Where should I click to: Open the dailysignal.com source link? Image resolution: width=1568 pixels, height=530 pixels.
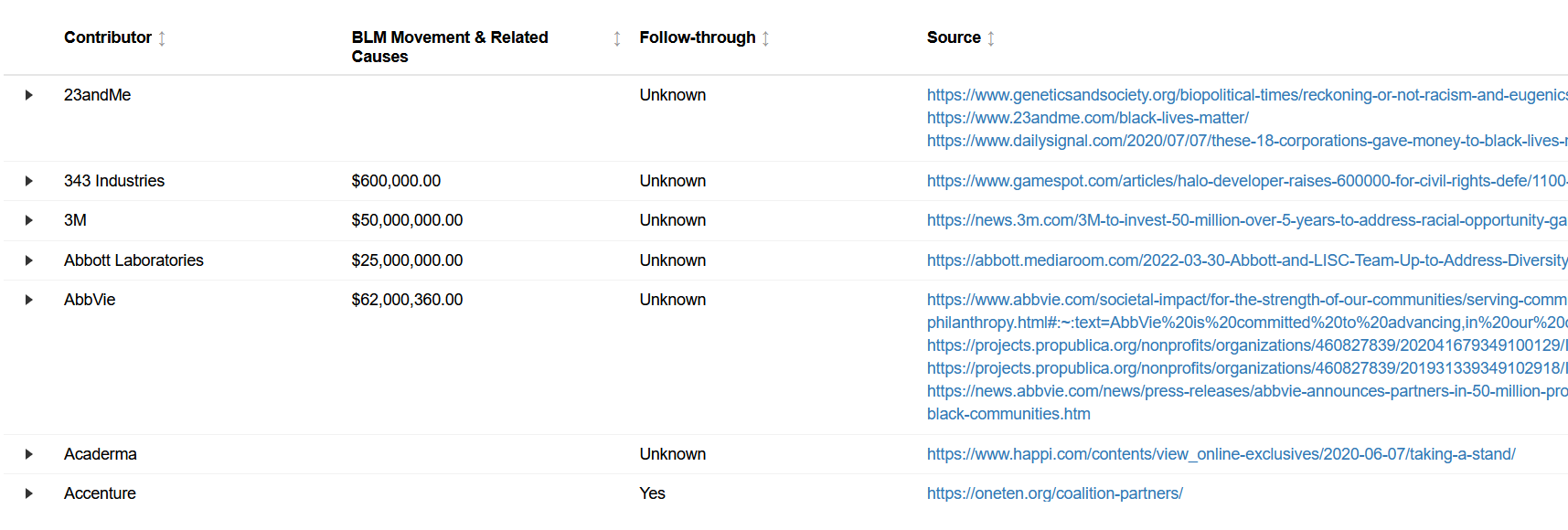[x=1247, y=141]
